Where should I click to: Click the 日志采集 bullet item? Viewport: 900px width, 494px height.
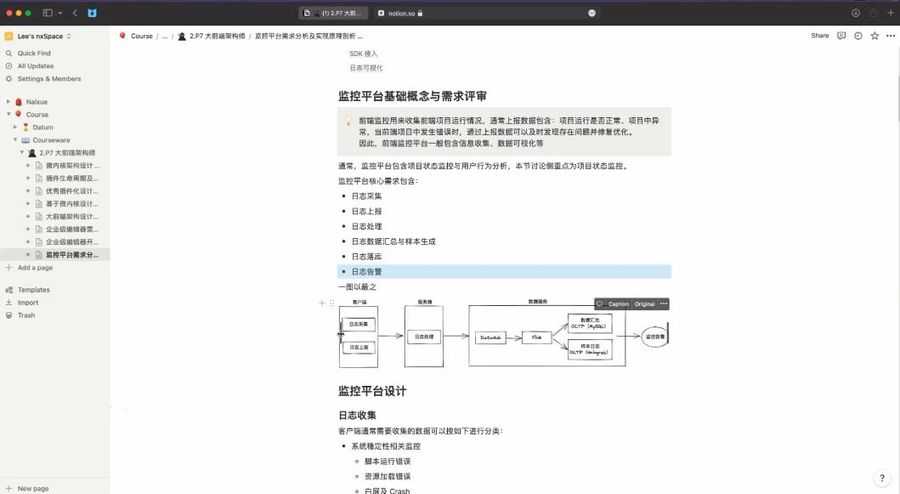point(367,196)
